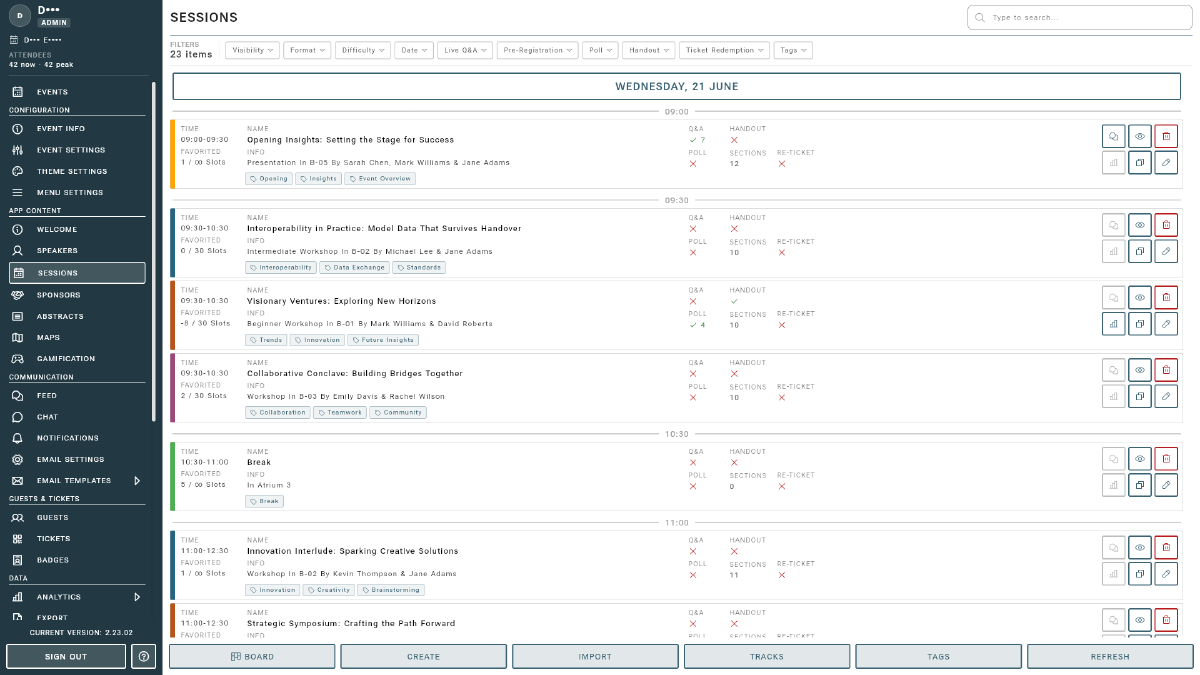This screenshot has height=675, width=1200.
Task: Toggle visibility of Strategic Symposium session
Action: (x=1140, y=620)
